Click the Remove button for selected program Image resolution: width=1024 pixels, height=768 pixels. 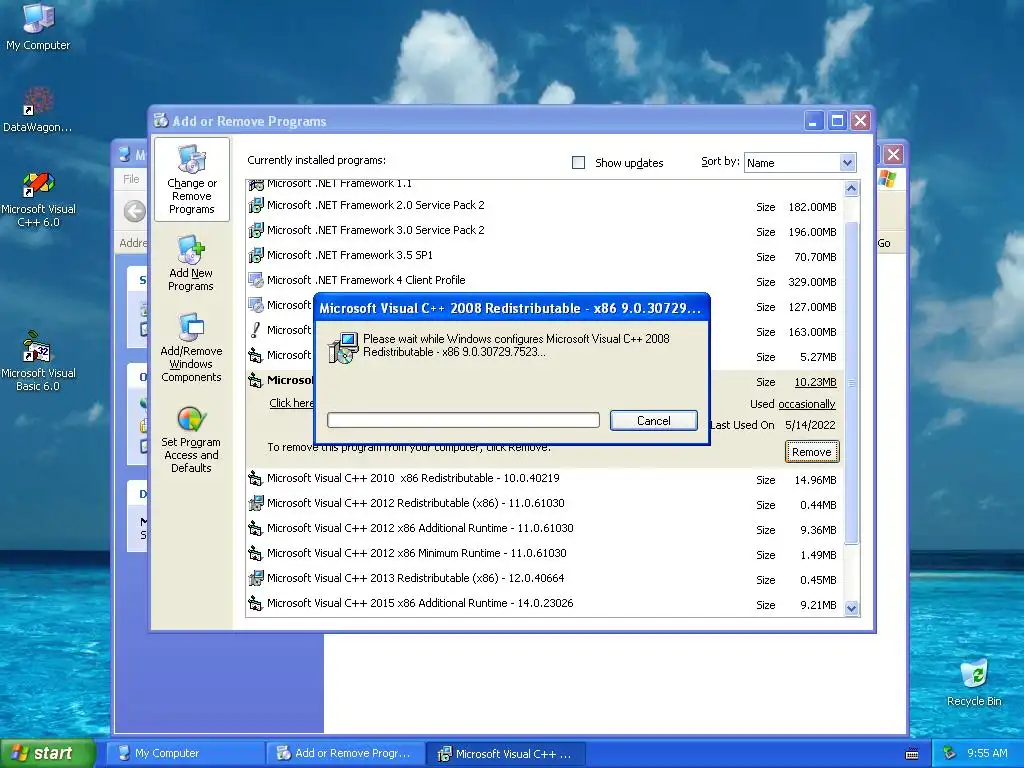click(x=812, y=452)
